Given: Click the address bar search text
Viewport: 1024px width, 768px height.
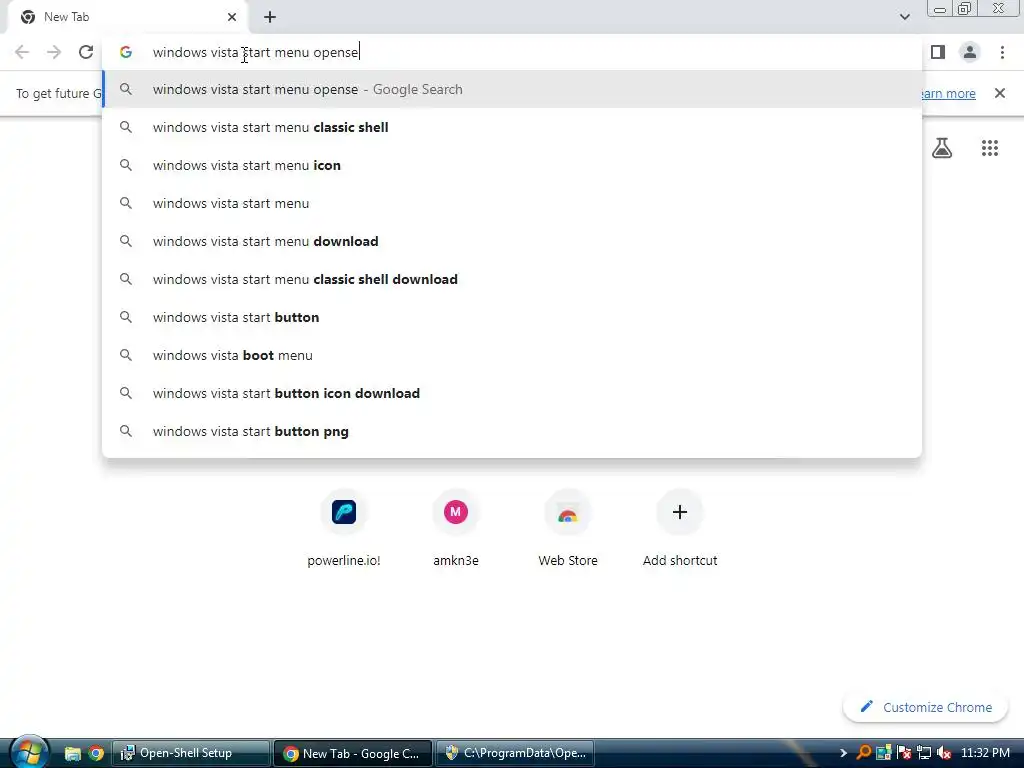Looking at the screenshot, I should [255, 52].
